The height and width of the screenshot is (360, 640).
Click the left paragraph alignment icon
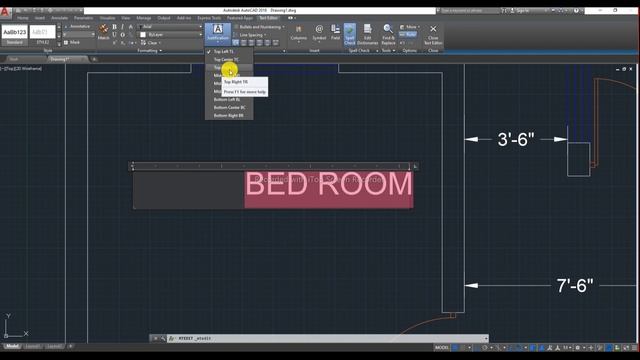click(x=244, y=42)
